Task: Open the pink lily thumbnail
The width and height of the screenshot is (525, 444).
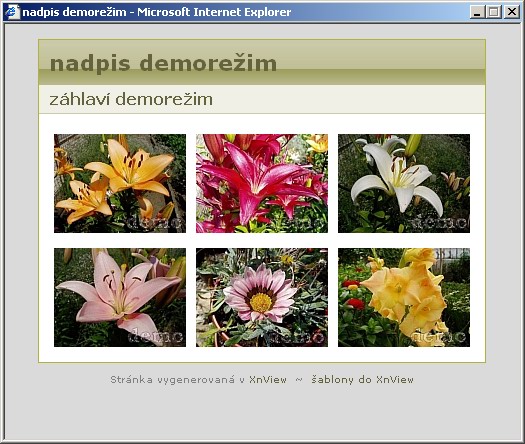Action: pos(120,297)
